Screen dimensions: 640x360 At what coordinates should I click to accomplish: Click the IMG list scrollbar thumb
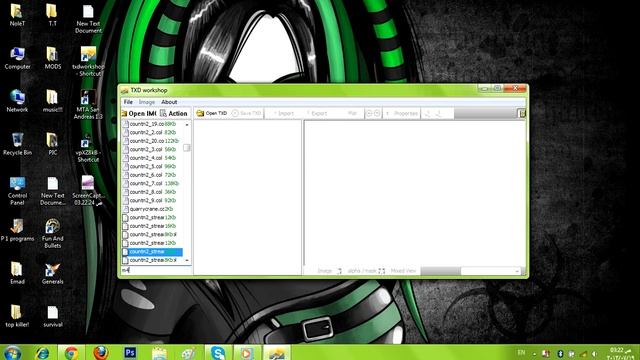tap(187, 147)
